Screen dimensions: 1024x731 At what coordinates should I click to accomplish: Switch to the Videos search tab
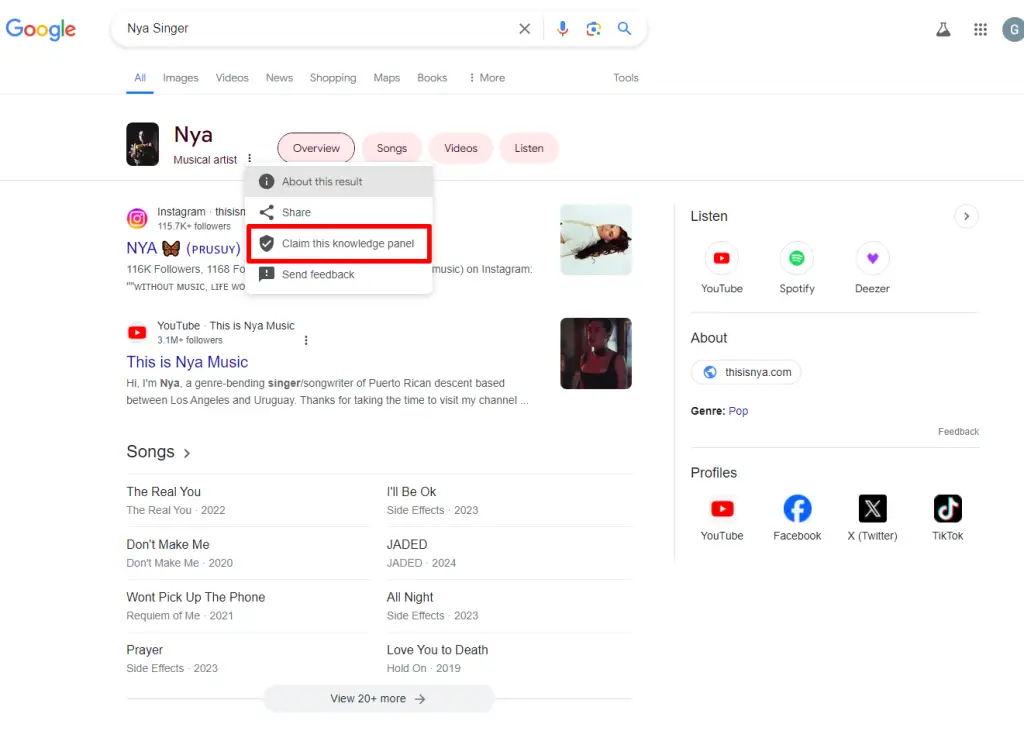click(232, 78)
